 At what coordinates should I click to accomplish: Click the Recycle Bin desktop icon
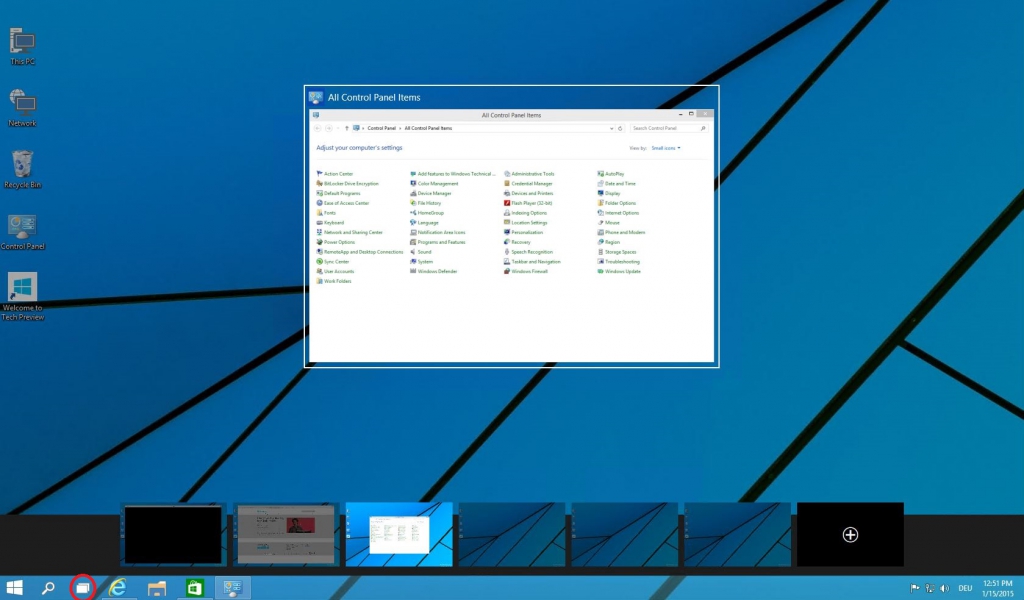(22, 168)
